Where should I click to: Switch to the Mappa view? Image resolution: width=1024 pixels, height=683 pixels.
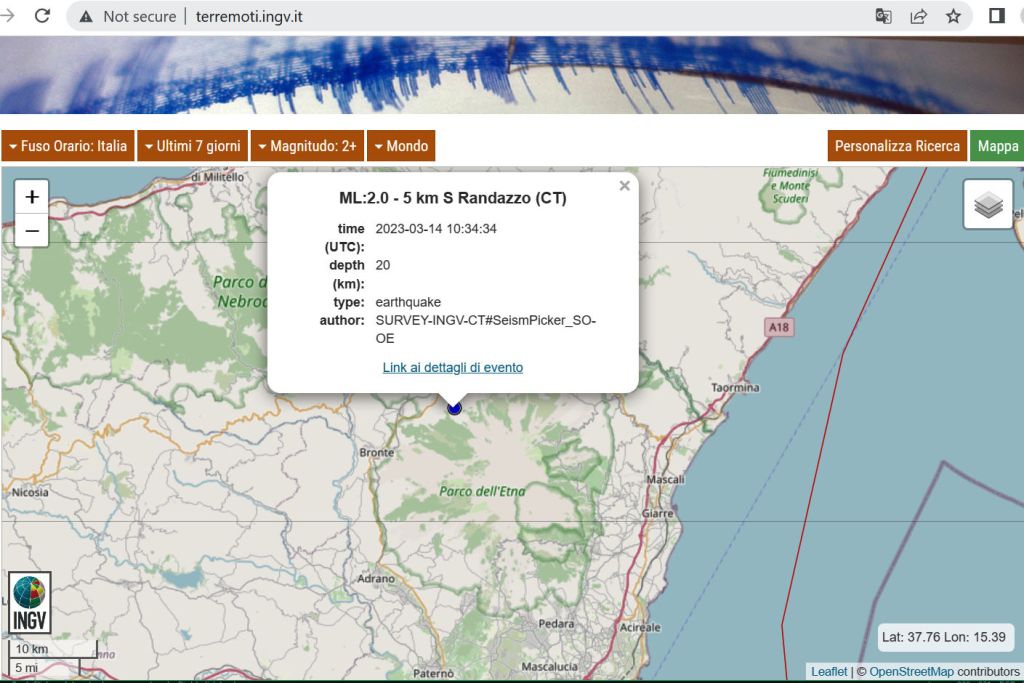[x=997, y=146]
